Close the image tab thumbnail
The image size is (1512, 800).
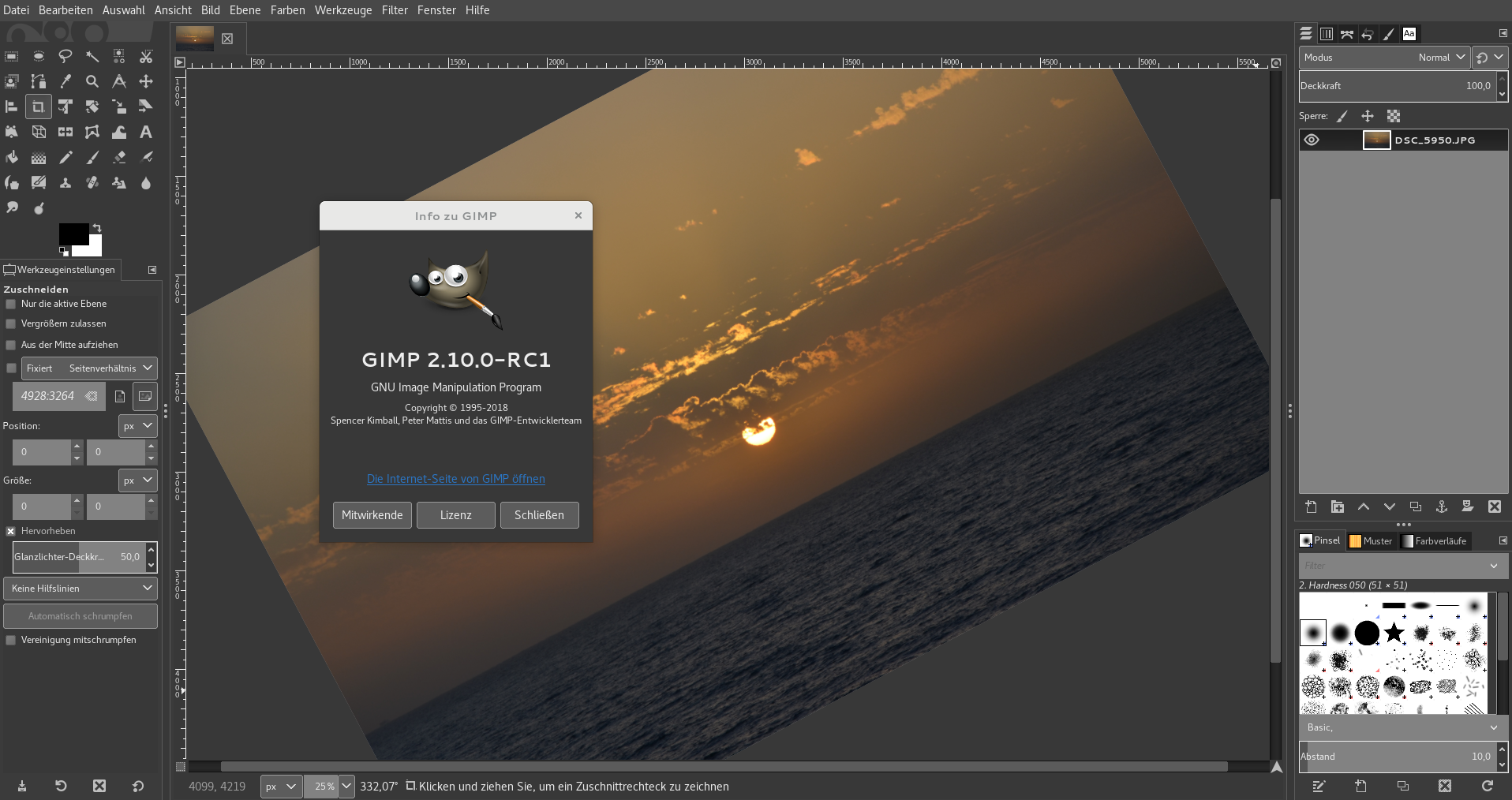(x=227, y=39)
